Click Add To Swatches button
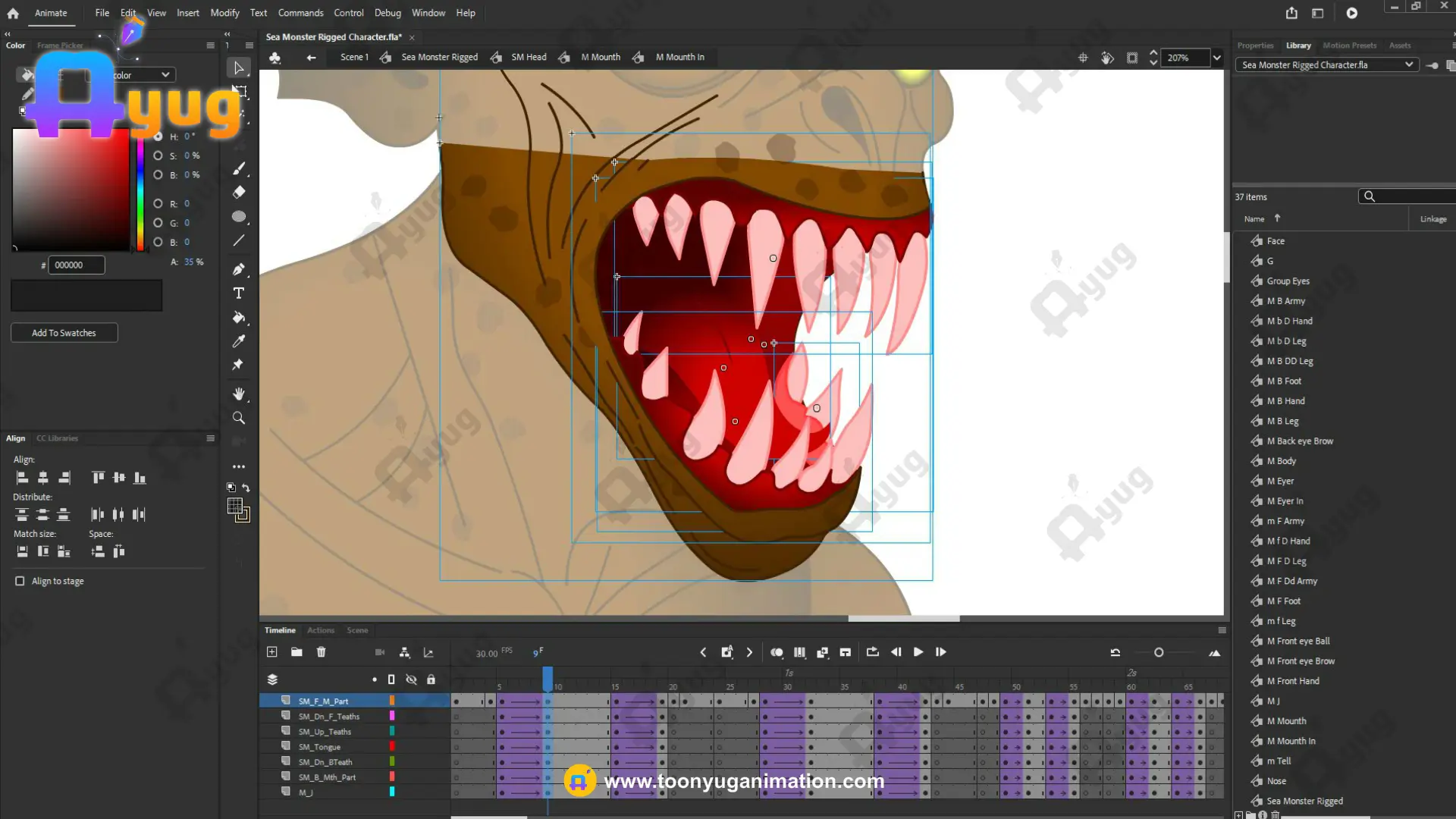1456x819 pixels. [64, 333]
